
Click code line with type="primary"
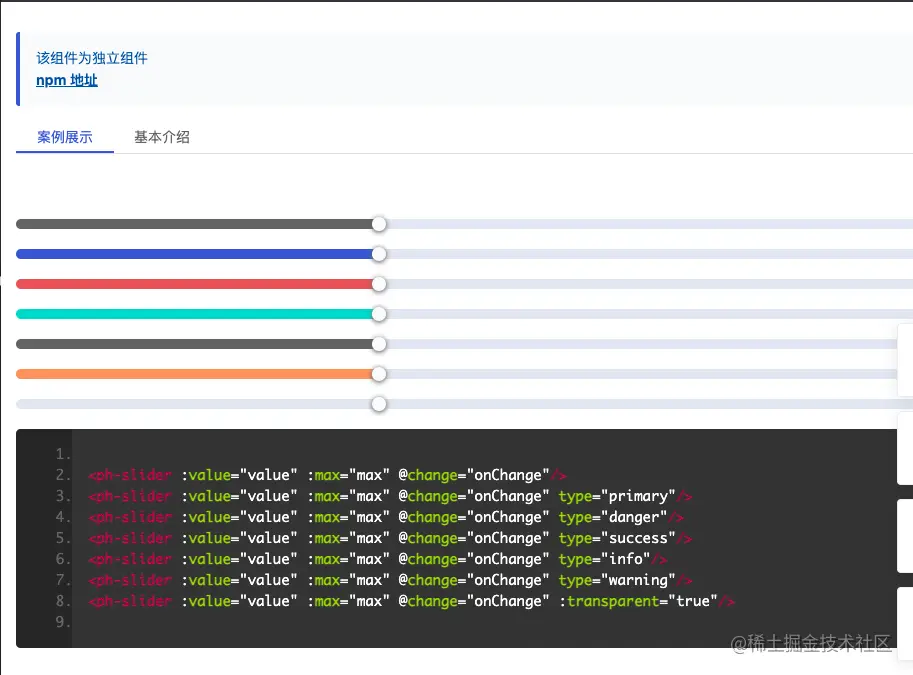point(390,496)
